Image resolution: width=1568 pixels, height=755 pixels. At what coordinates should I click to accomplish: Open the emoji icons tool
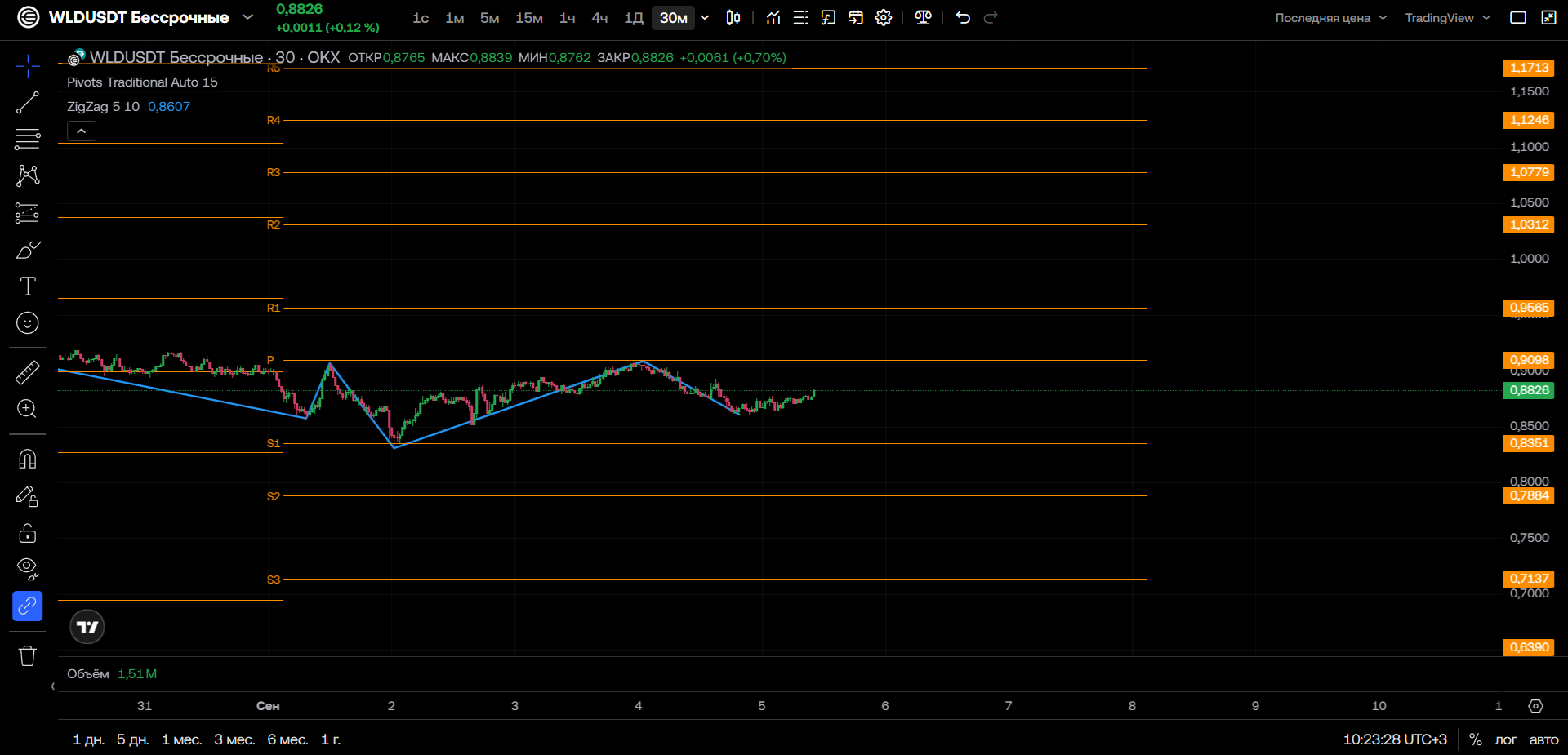27,323
